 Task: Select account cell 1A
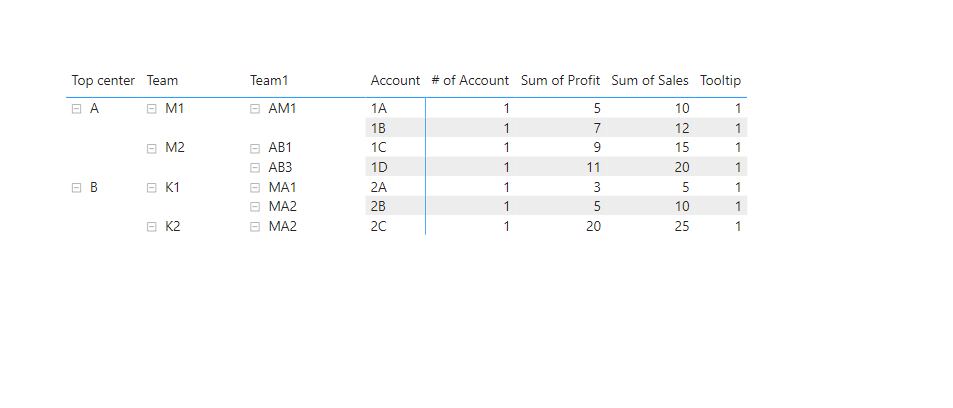pos(395,108)
